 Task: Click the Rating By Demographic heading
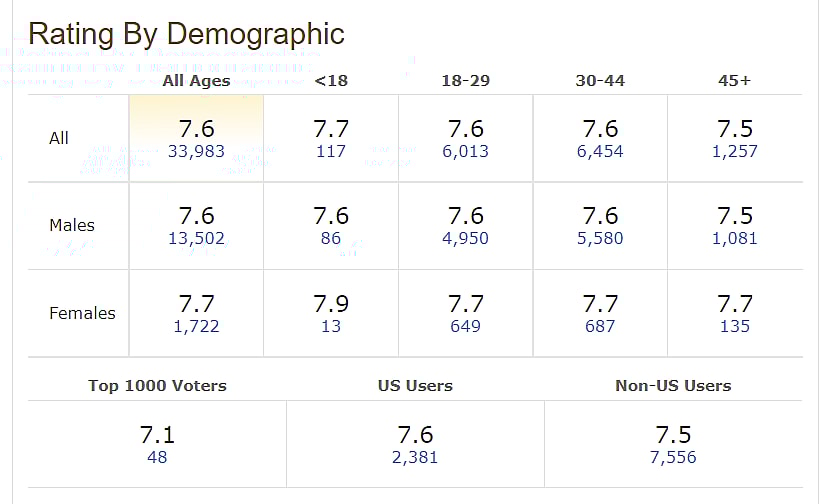point(186,34)
